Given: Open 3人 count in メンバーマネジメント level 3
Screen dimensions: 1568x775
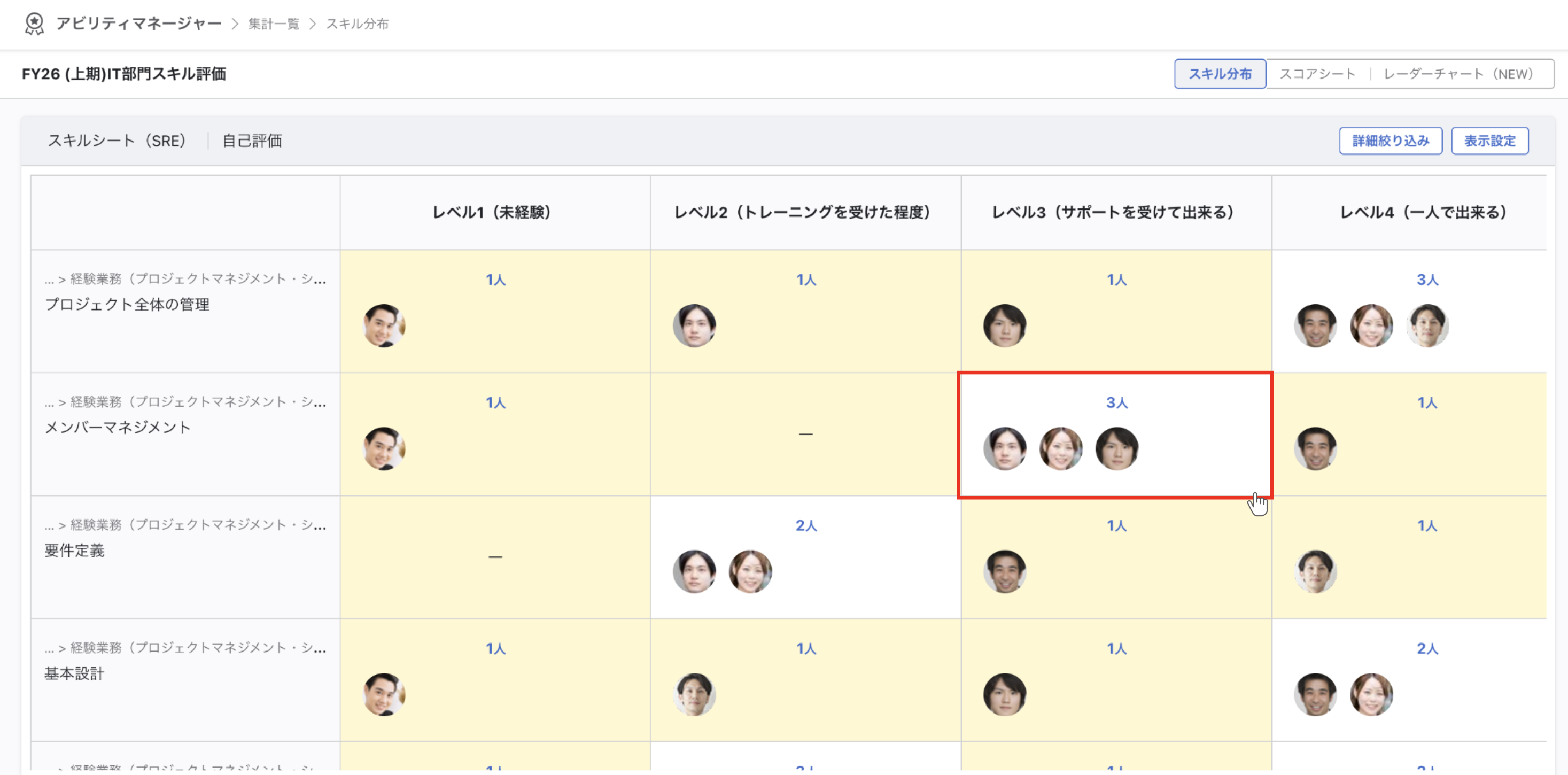Looking at the screenshot, I should pyautogui.click(x=1116, y=402).
